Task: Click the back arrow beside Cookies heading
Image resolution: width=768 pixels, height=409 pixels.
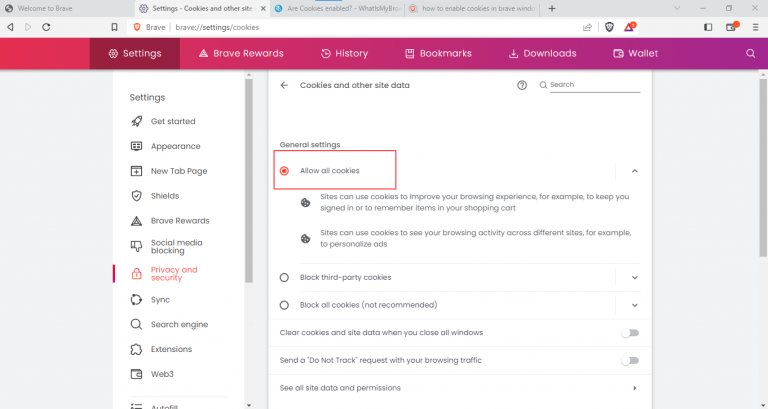Action: [x=284, y=86]
